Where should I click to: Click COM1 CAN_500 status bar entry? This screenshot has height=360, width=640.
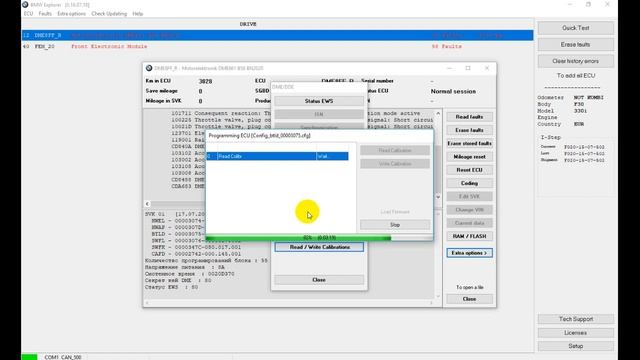click(x=63, y=357)
